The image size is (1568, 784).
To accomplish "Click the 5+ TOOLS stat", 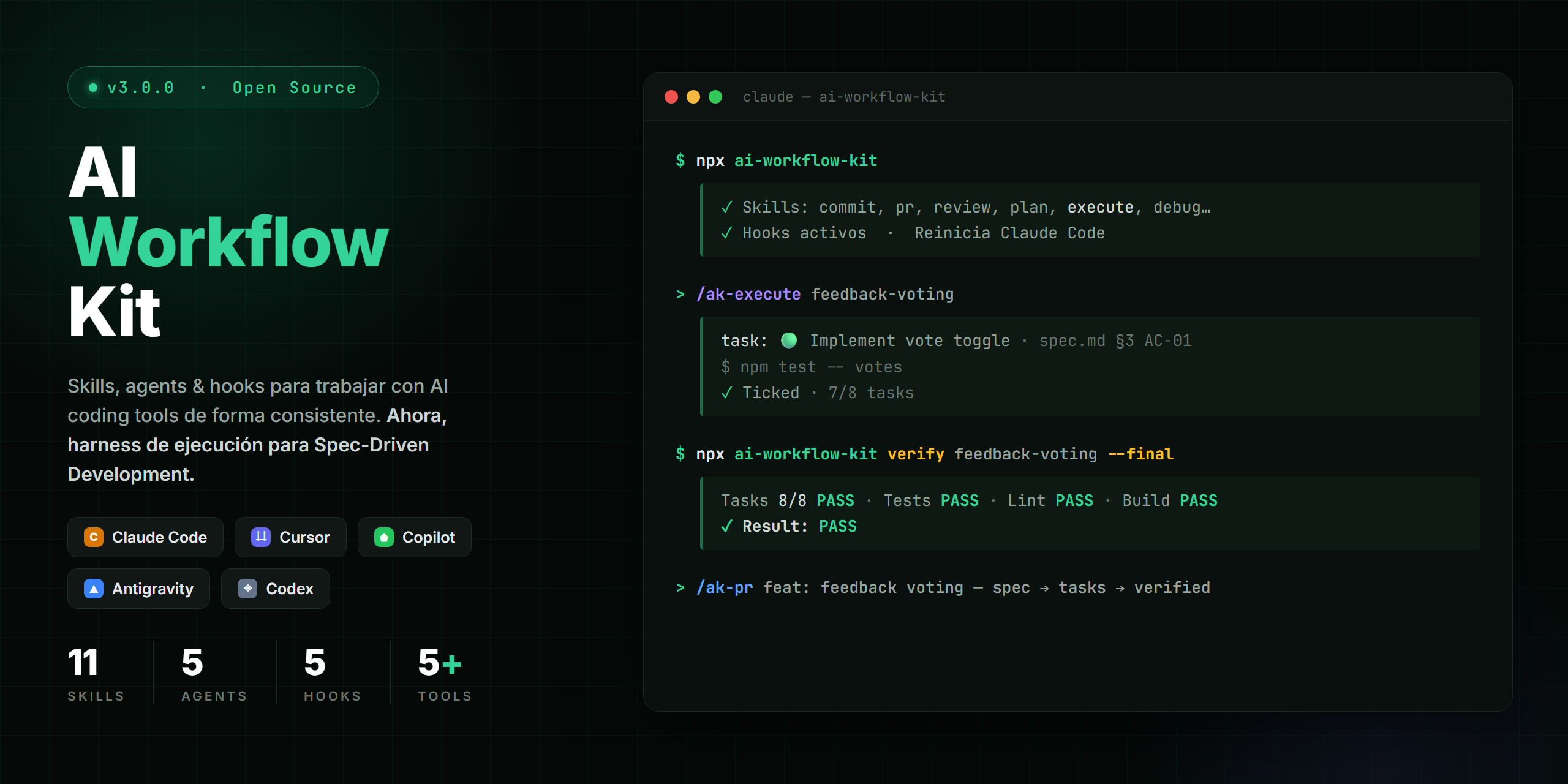I will coord(445,674).
